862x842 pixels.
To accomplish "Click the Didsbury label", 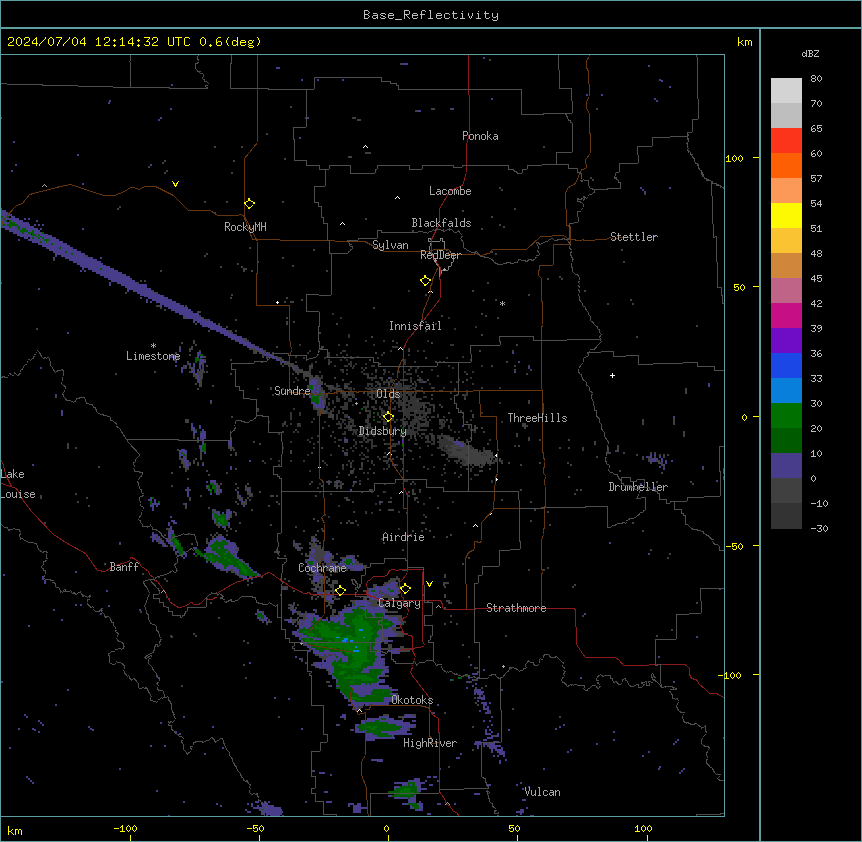I will pyautogui.click(x=383, y=431).
